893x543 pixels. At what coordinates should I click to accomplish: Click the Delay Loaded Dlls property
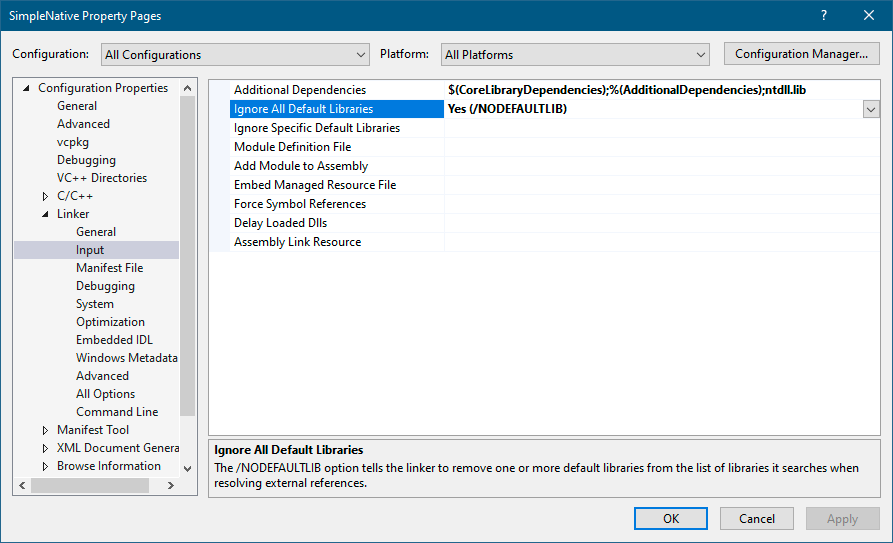point(280,223)
